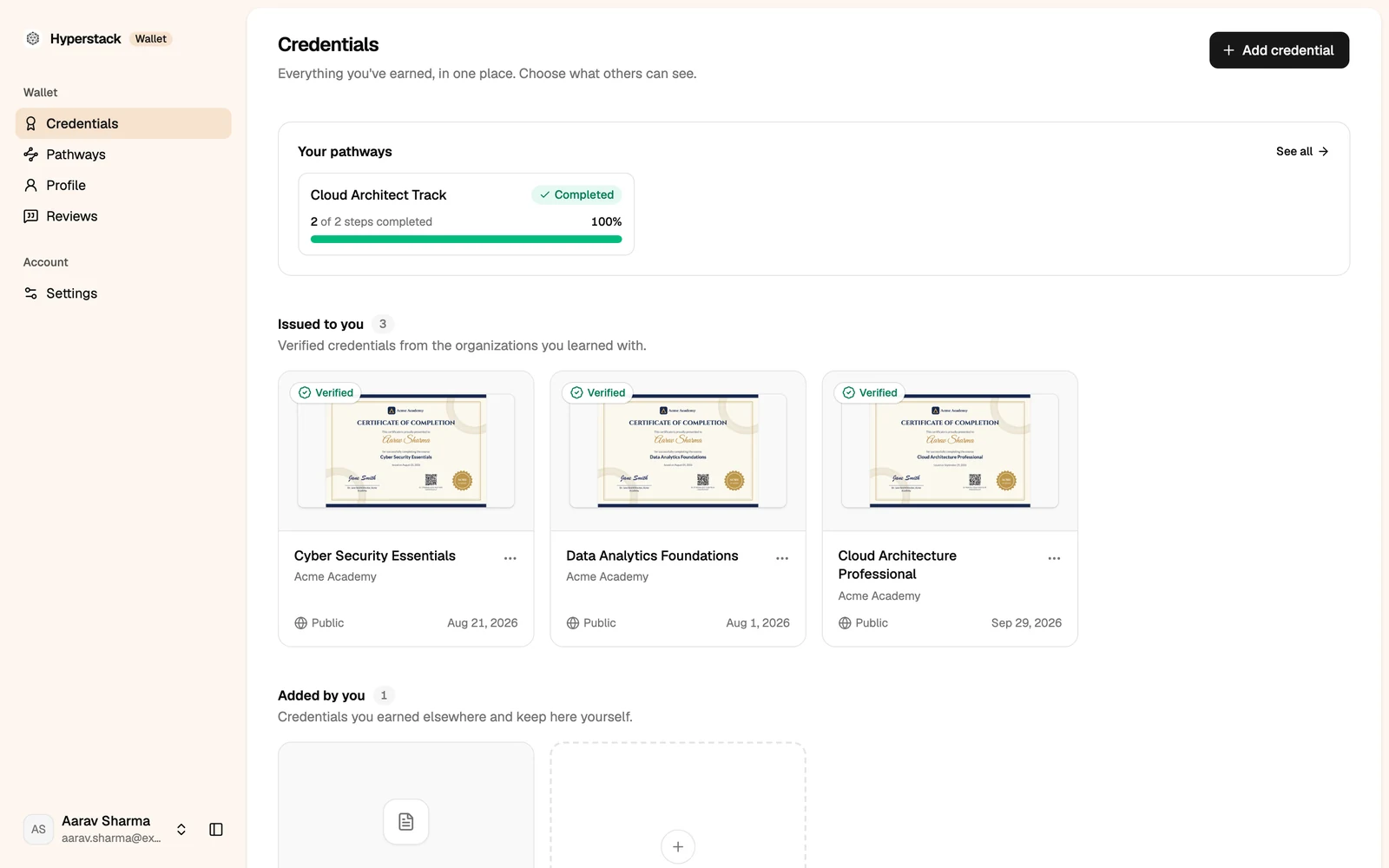Click the Completed status badge

(x=576, y=194)
